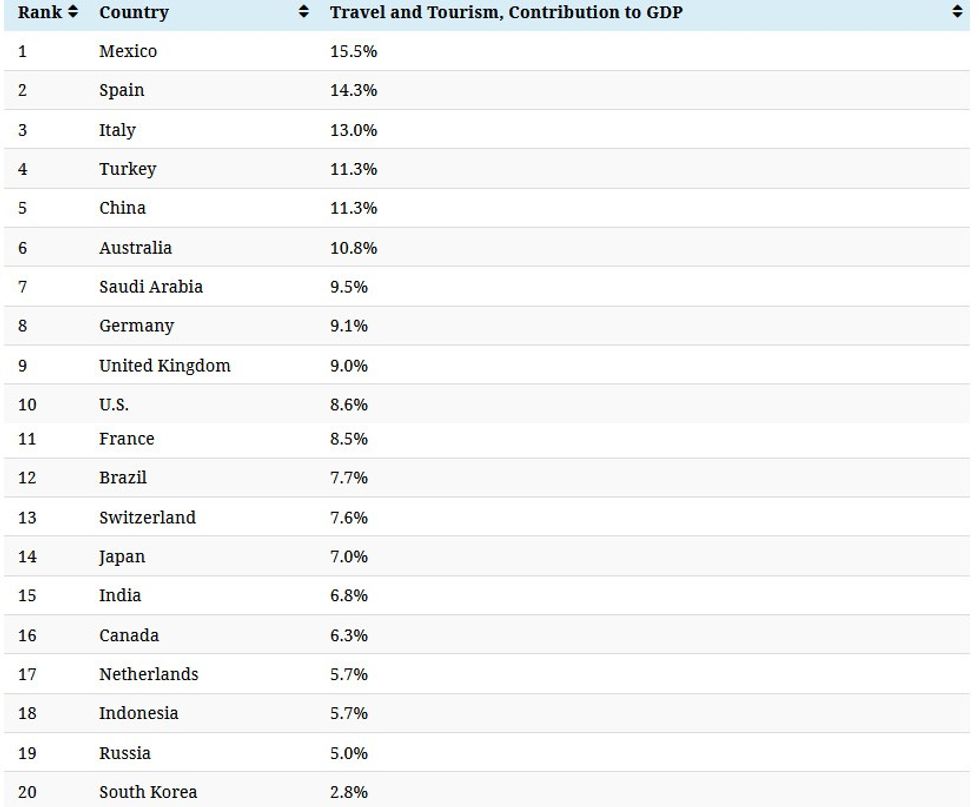
Task: Click rank number 11 for France
Action: point(27,439)
